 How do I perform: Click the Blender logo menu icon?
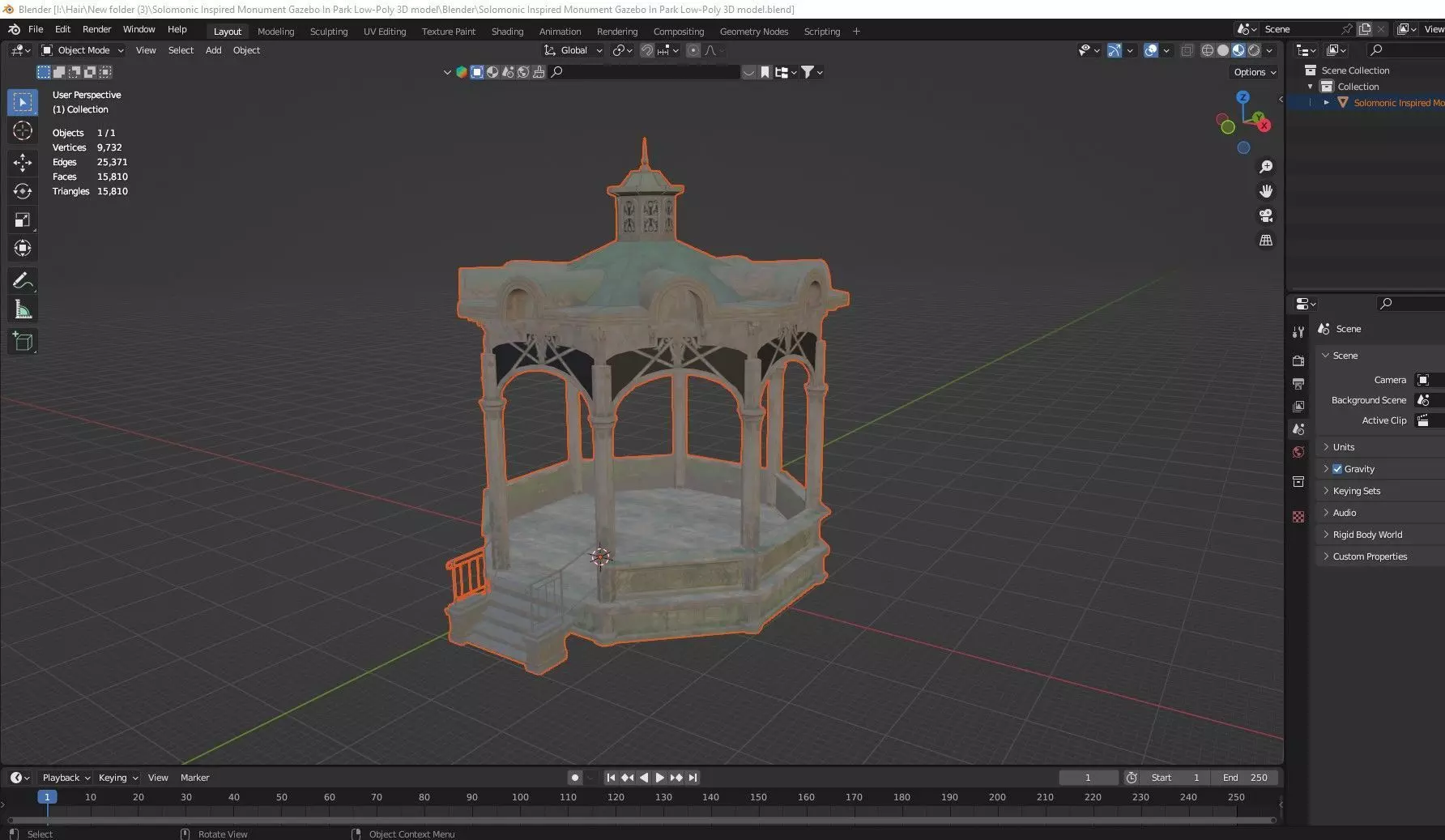[14, 29]
